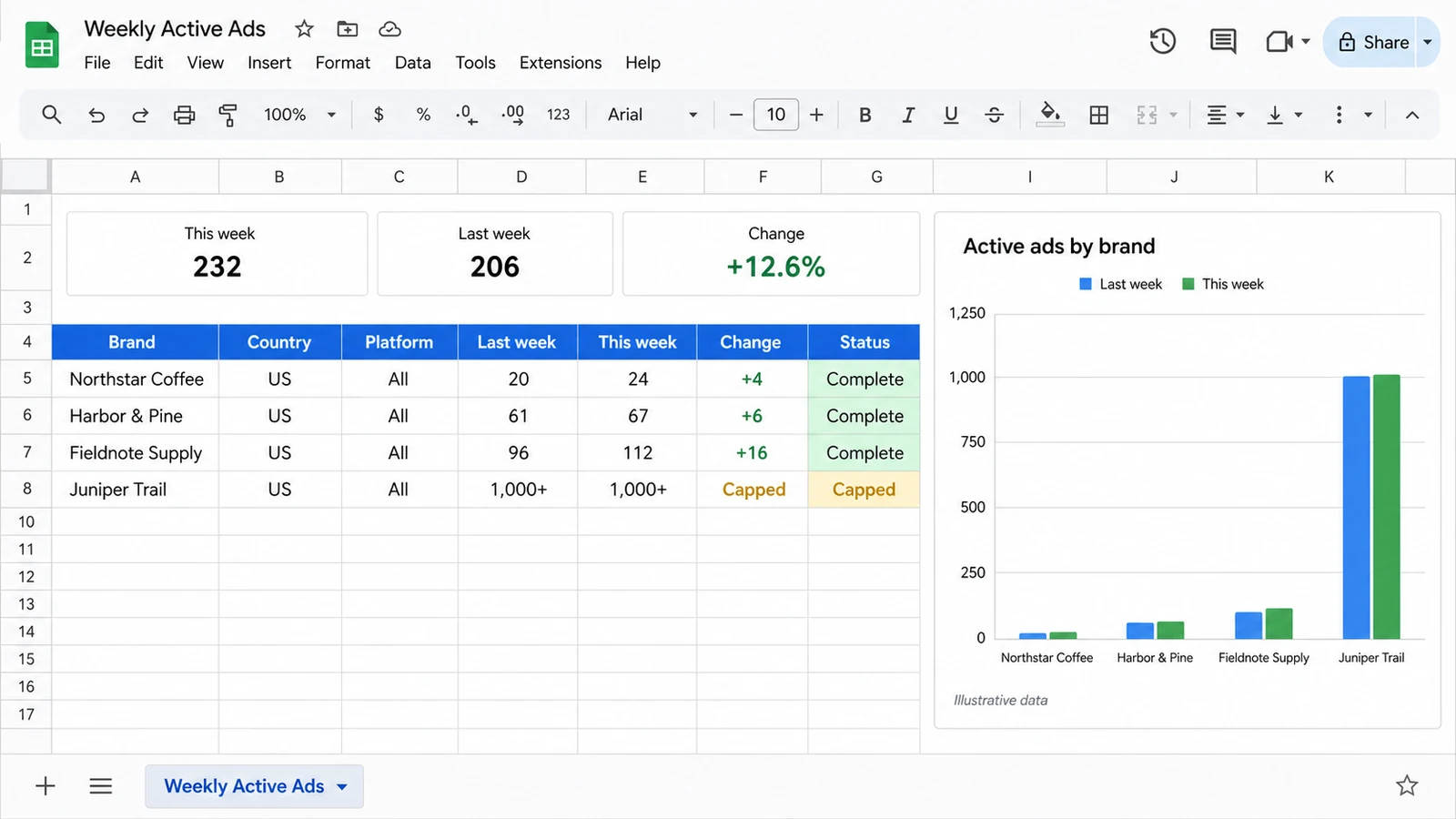Expand merge cells dropdown arrow
Image resolution: width=1456 pixels, height=819 pixels.
1173,115
